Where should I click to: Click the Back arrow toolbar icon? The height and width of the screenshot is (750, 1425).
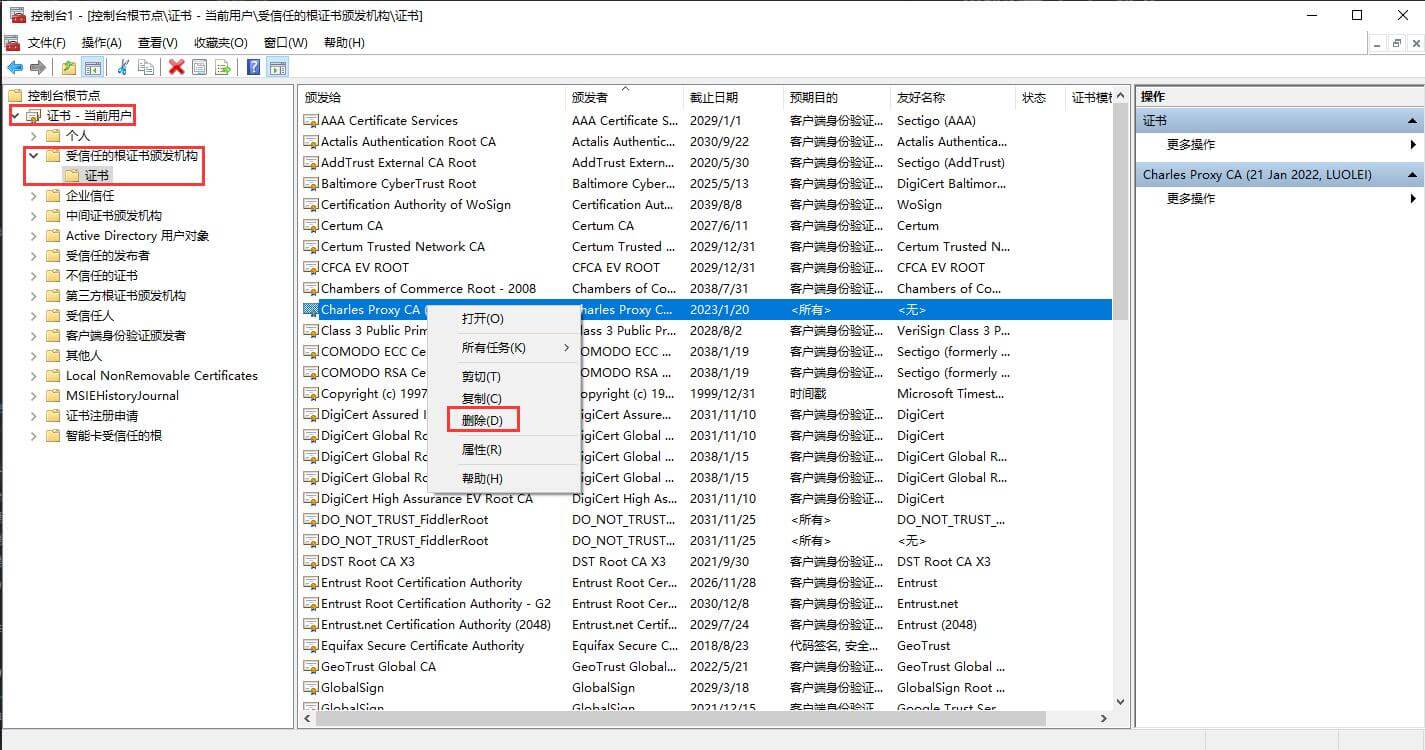pos(15,67)
